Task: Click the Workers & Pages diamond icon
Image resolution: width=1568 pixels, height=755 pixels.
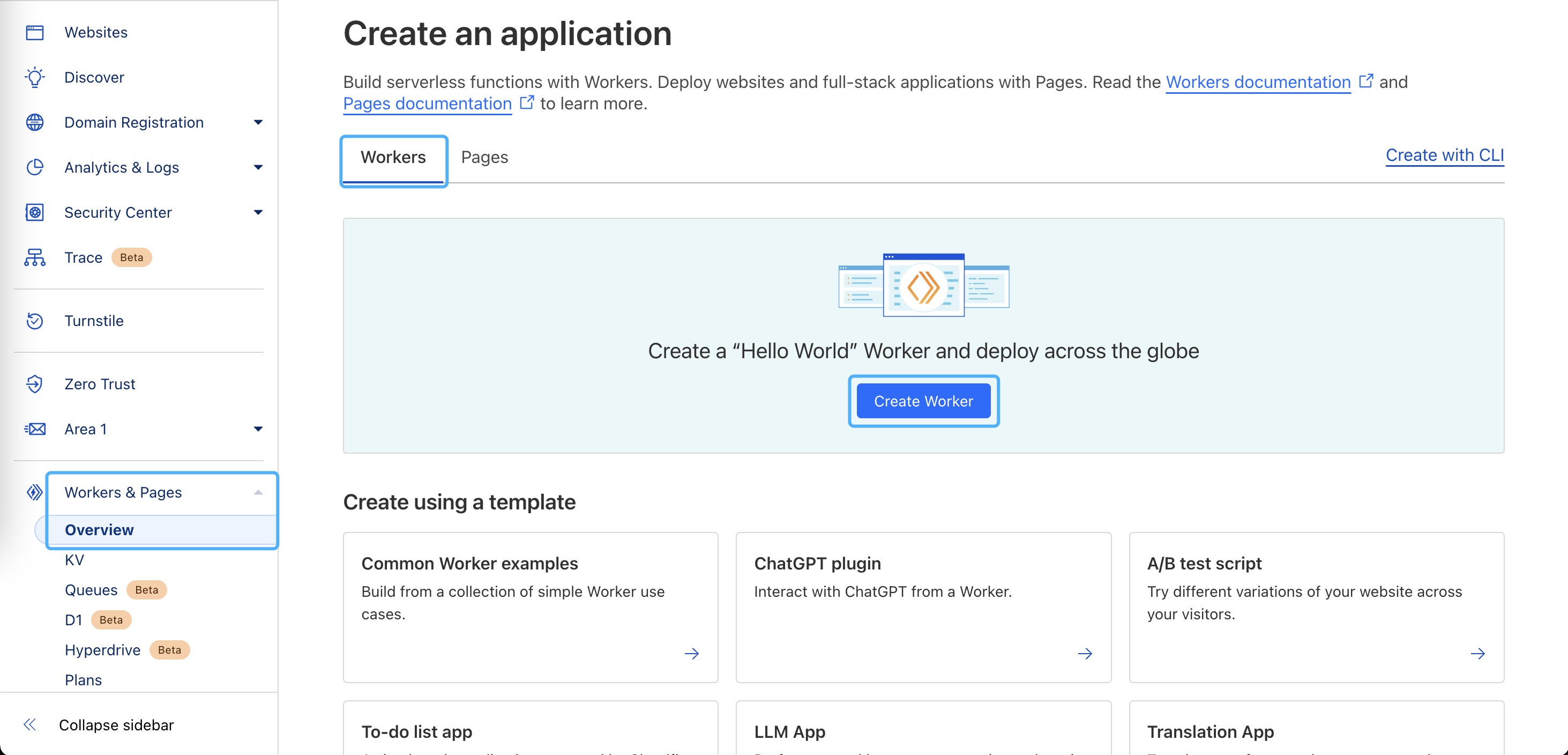Action: 35,492
